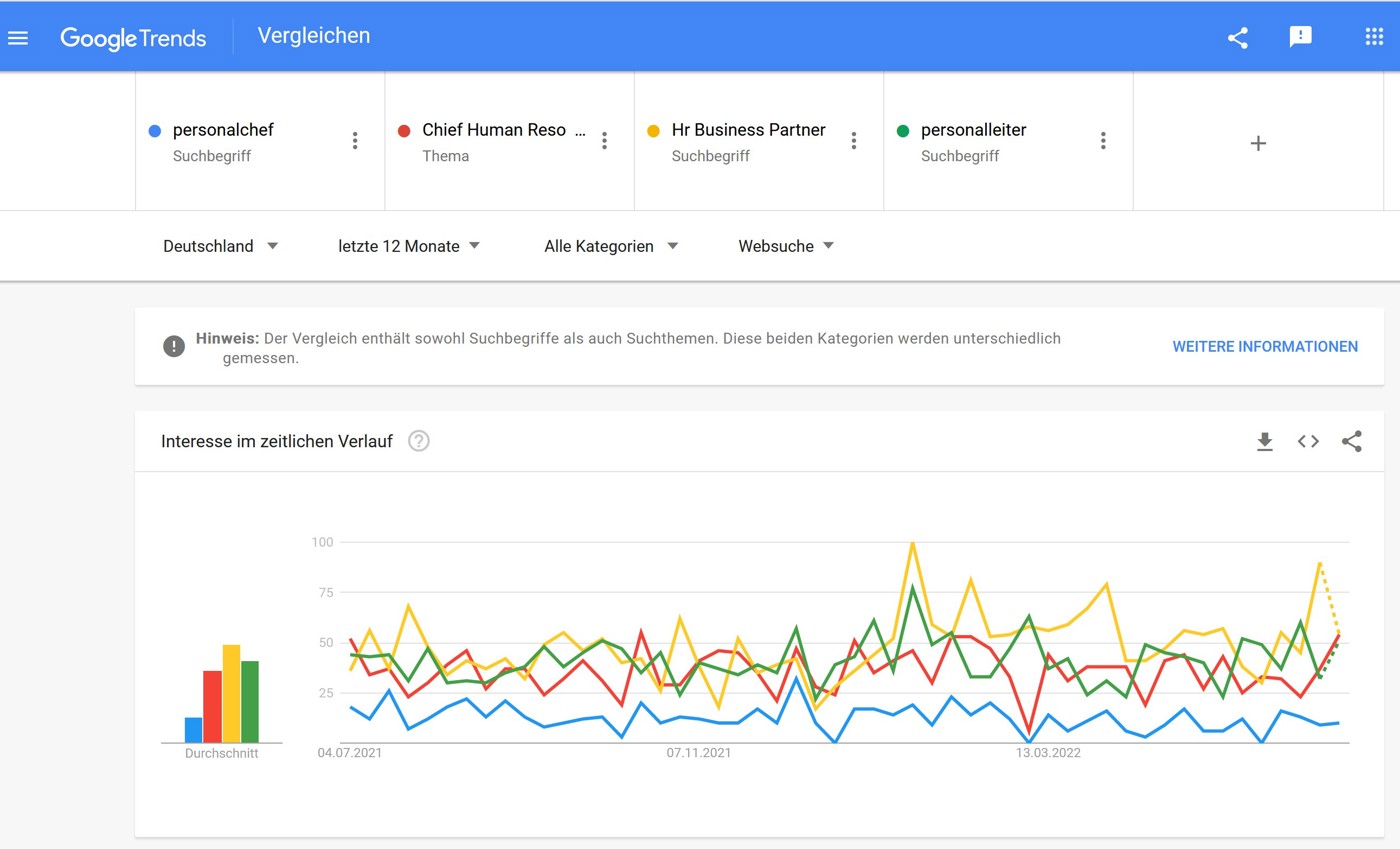Image resolution: width=1400 pixels, height=849 pixels.
Task: Open the send feedback icon
Action: [x=1300, y=38]
